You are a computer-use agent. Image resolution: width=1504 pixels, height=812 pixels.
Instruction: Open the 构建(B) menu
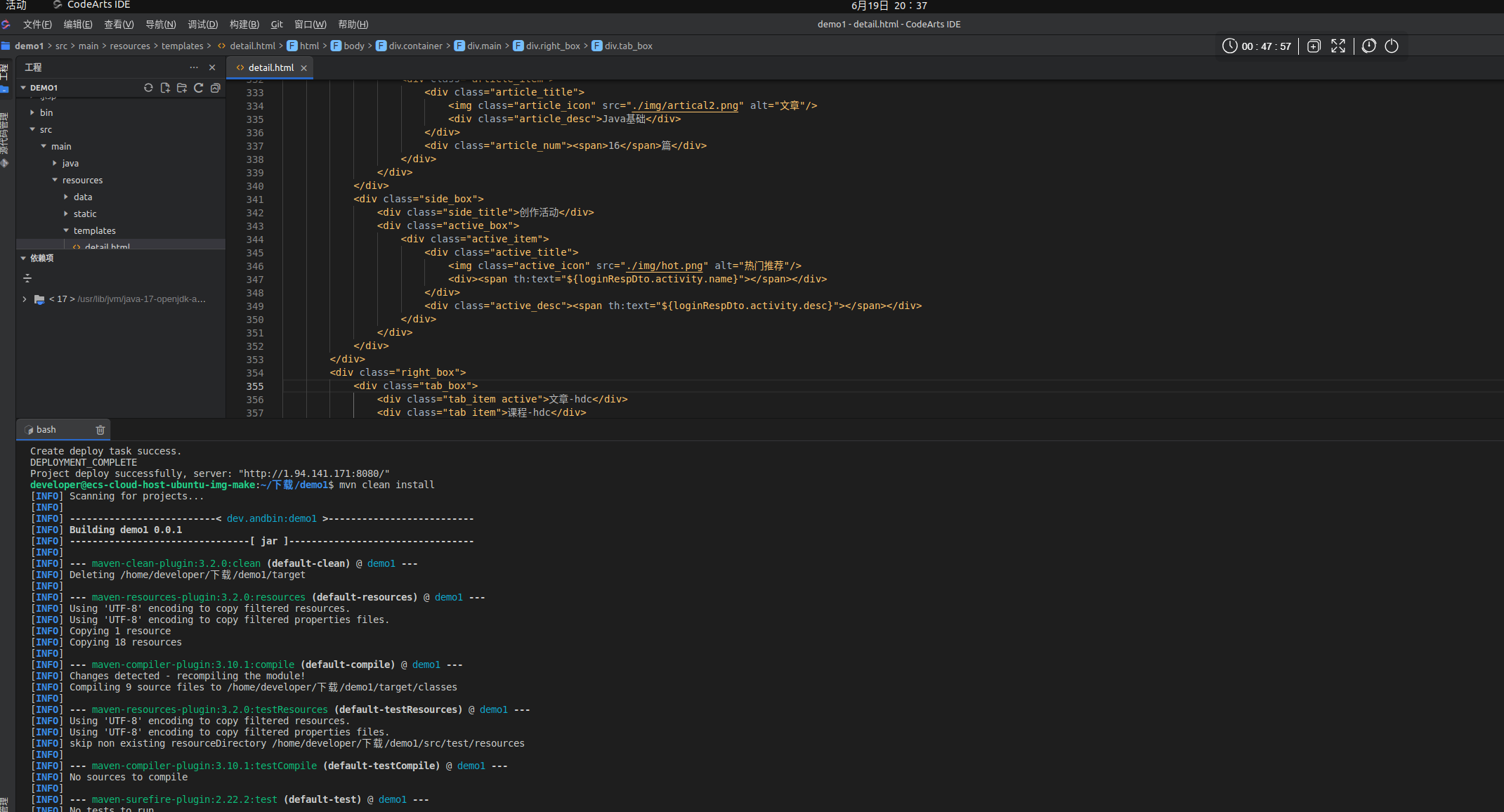click(244, 25)
